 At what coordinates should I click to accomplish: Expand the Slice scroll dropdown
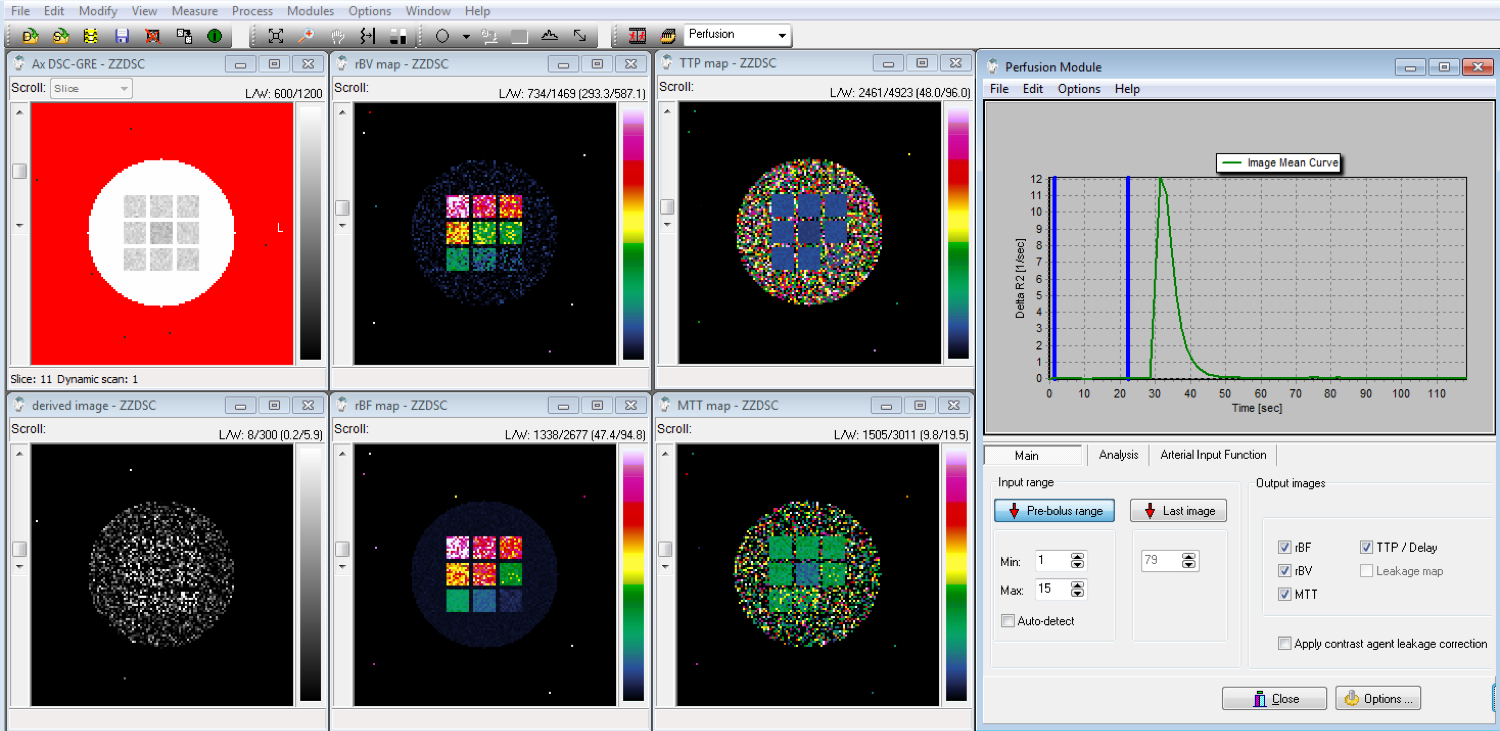click(124, 88)
